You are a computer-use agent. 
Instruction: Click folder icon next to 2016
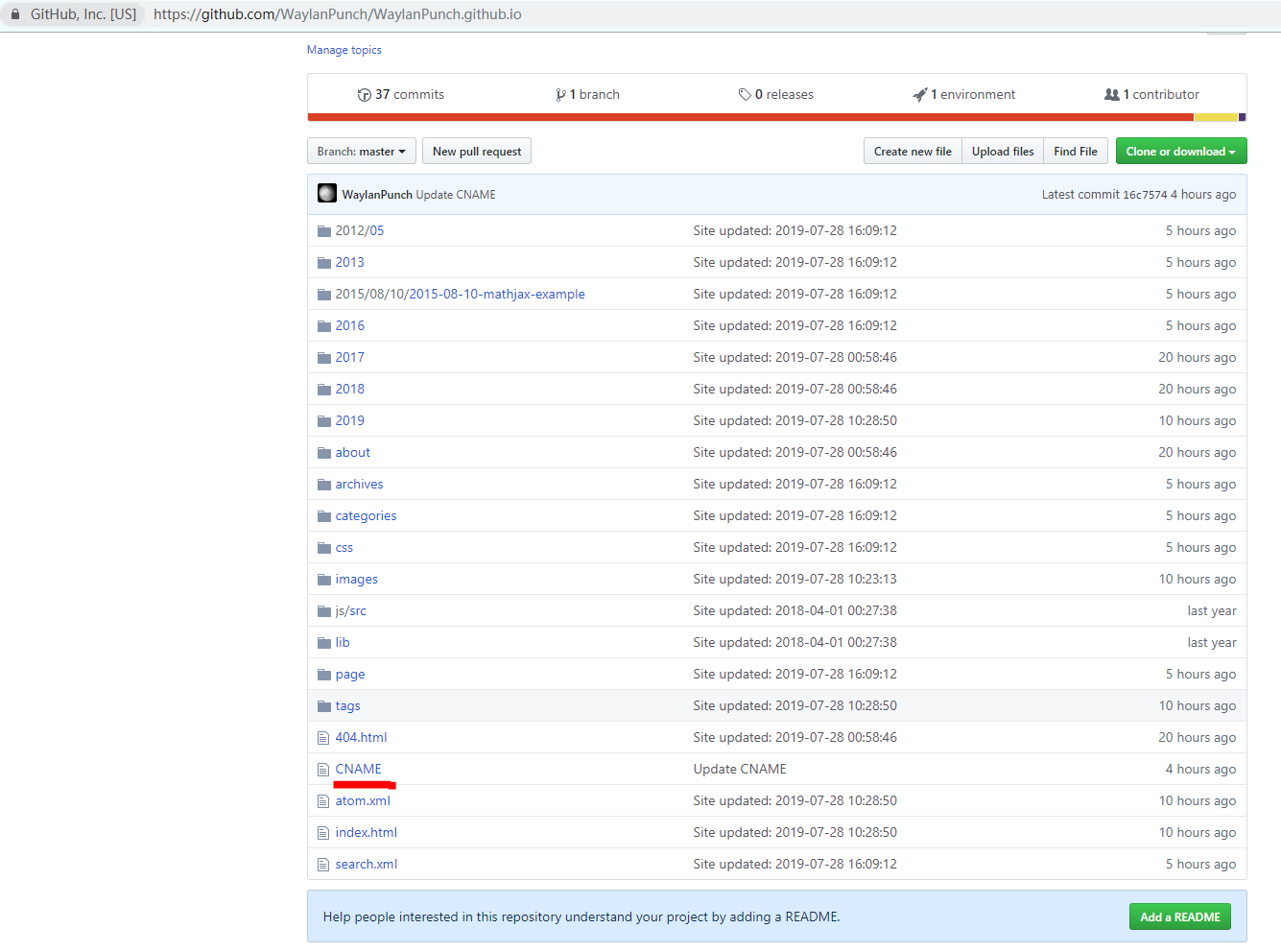tap(324, 326)
